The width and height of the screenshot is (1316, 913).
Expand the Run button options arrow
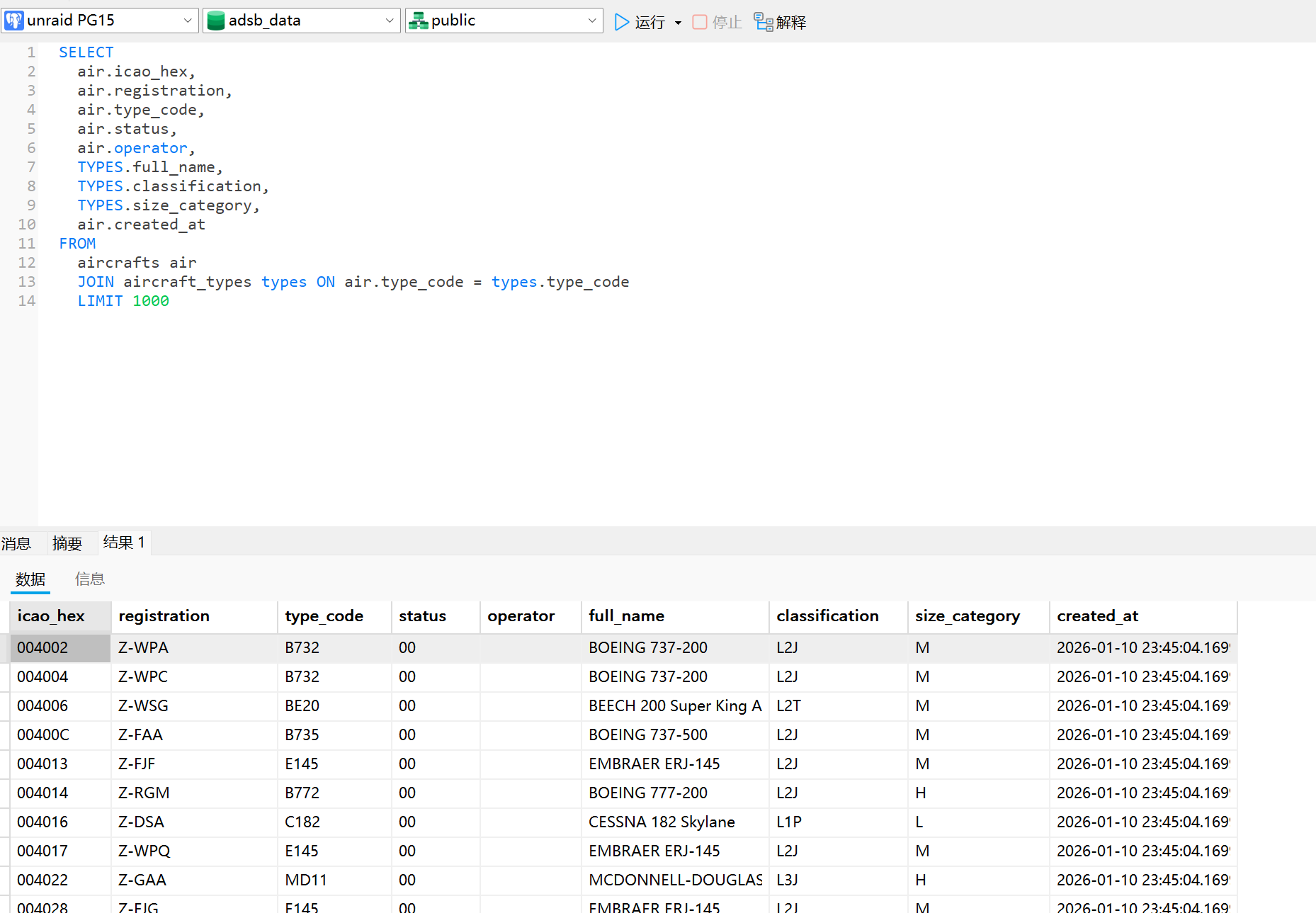click(x=678, y=23)
